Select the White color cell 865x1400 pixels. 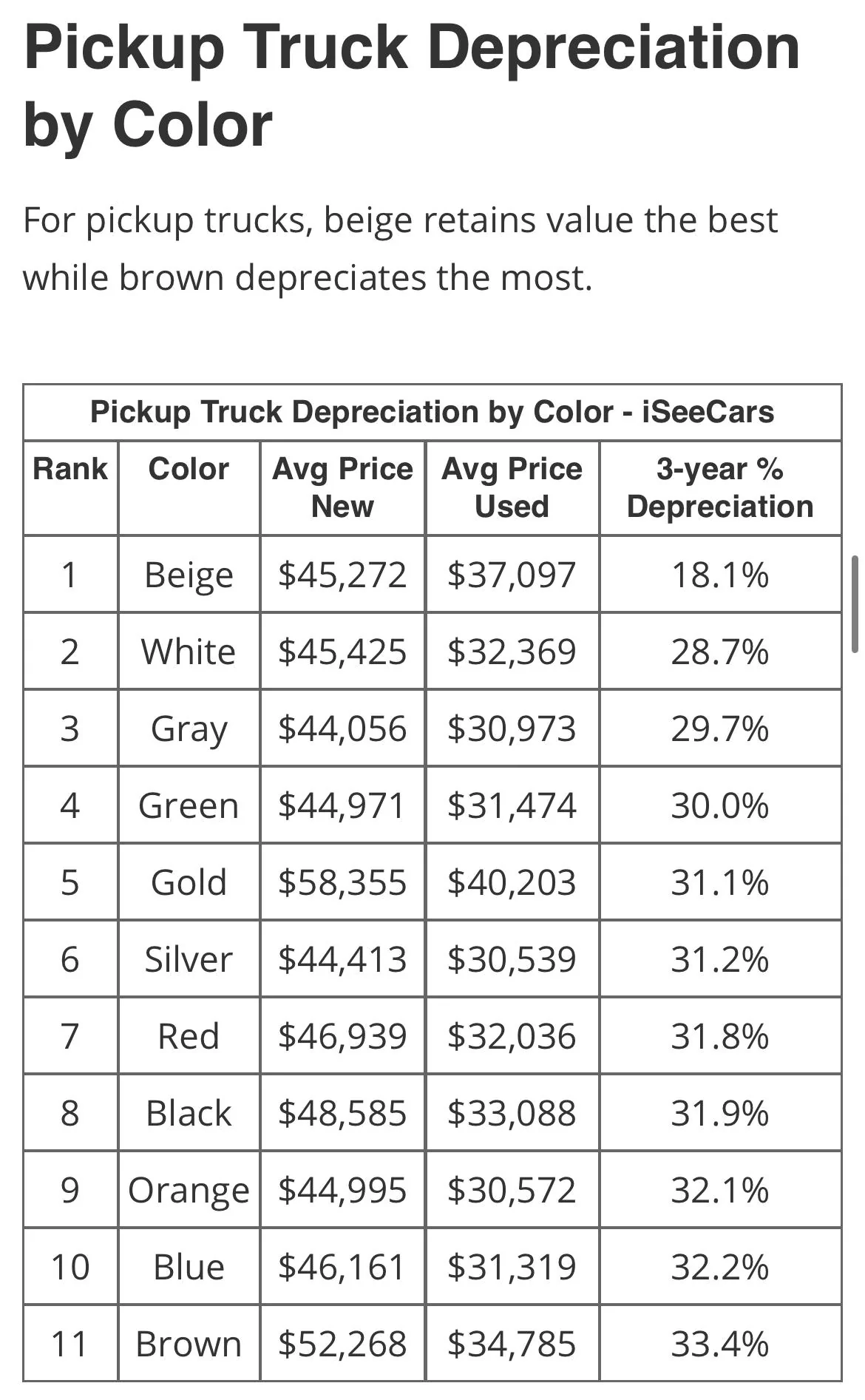click(189, 652)
